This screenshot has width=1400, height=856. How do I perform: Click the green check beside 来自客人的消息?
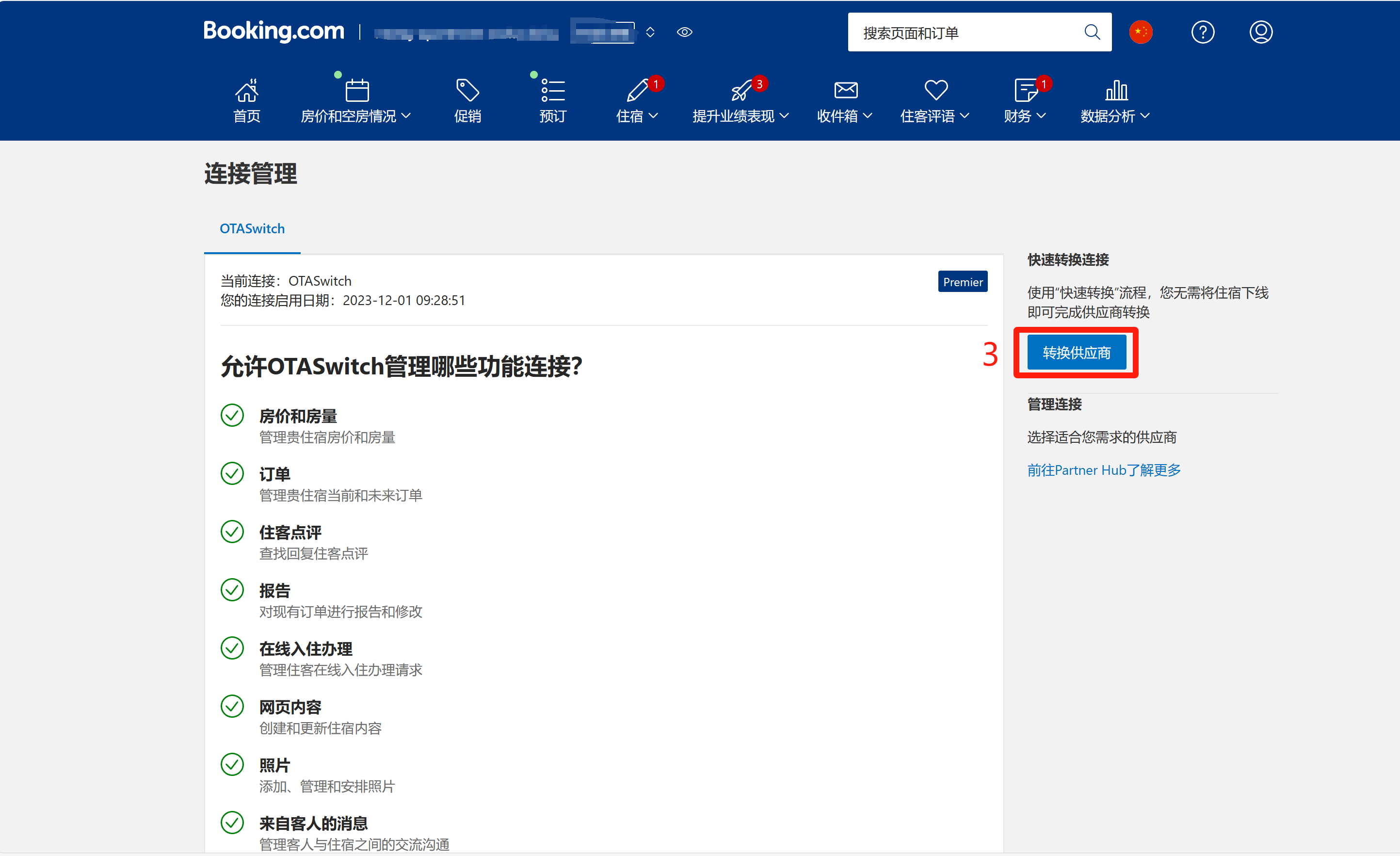232,822
